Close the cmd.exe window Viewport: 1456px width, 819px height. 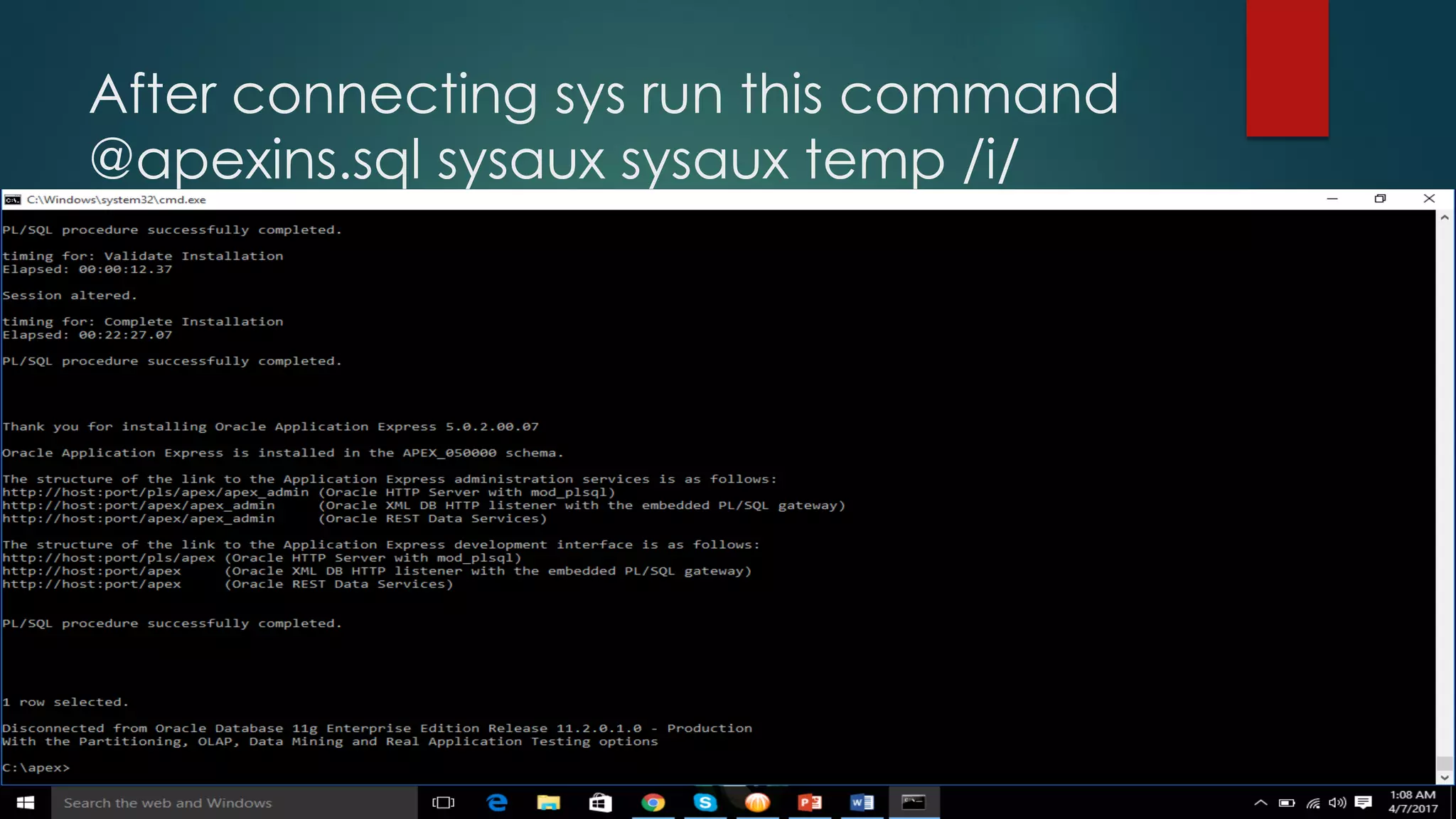click(1429, 199)
